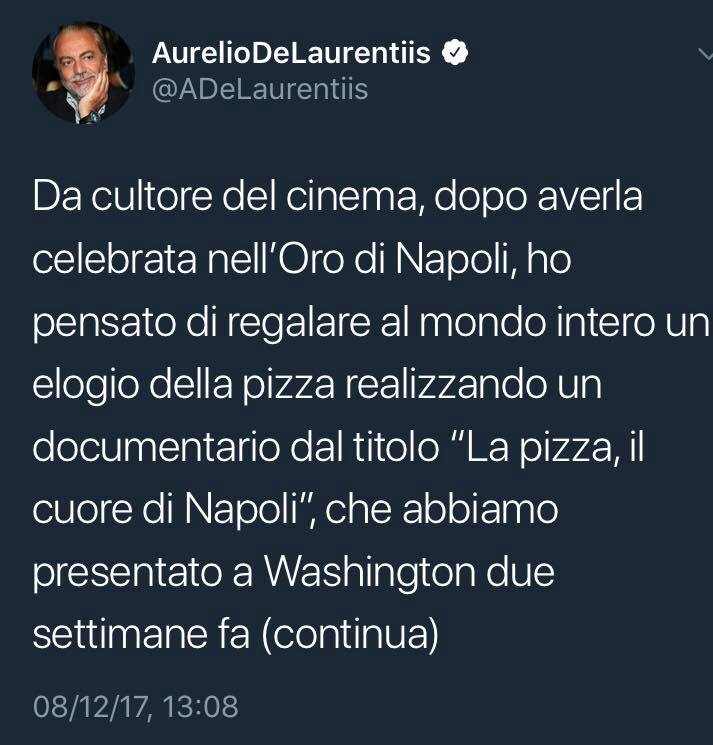Viewport: 713px width, 745px height.
Task: Click the phrase "pensato di regalare"
Action: pos(201,322)
